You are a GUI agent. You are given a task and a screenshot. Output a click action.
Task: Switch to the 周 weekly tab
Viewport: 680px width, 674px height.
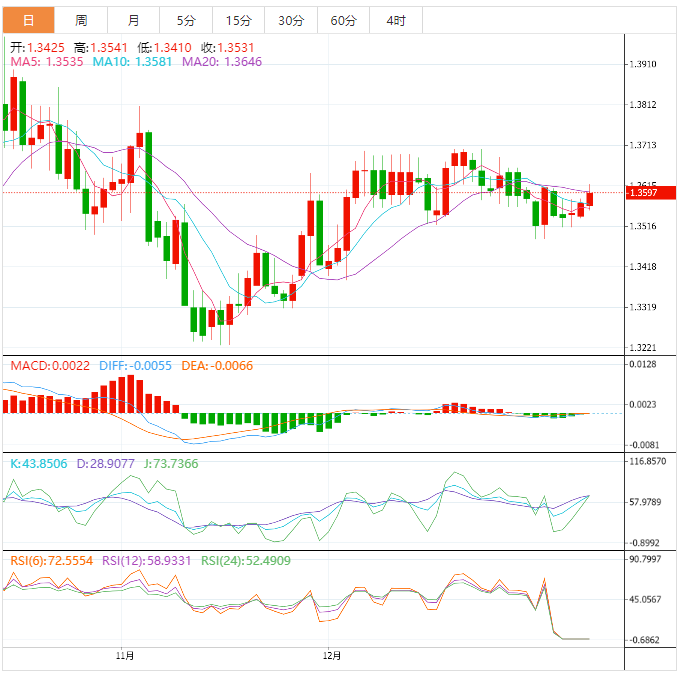(81, 20)
